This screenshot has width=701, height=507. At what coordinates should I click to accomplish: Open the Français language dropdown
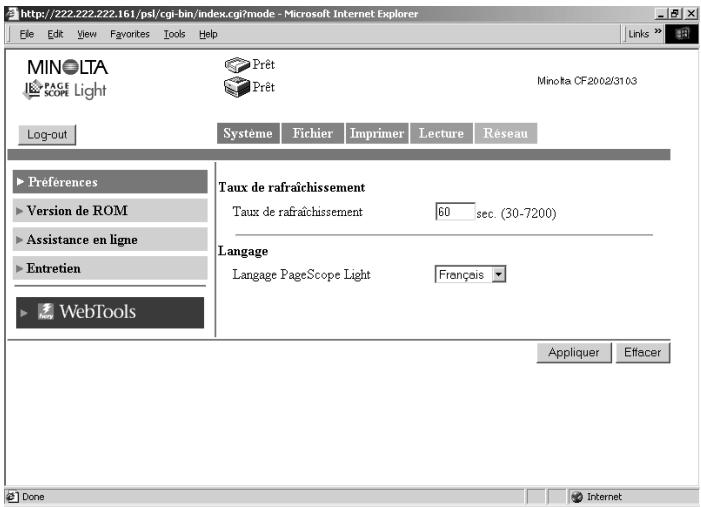point(470,275)
